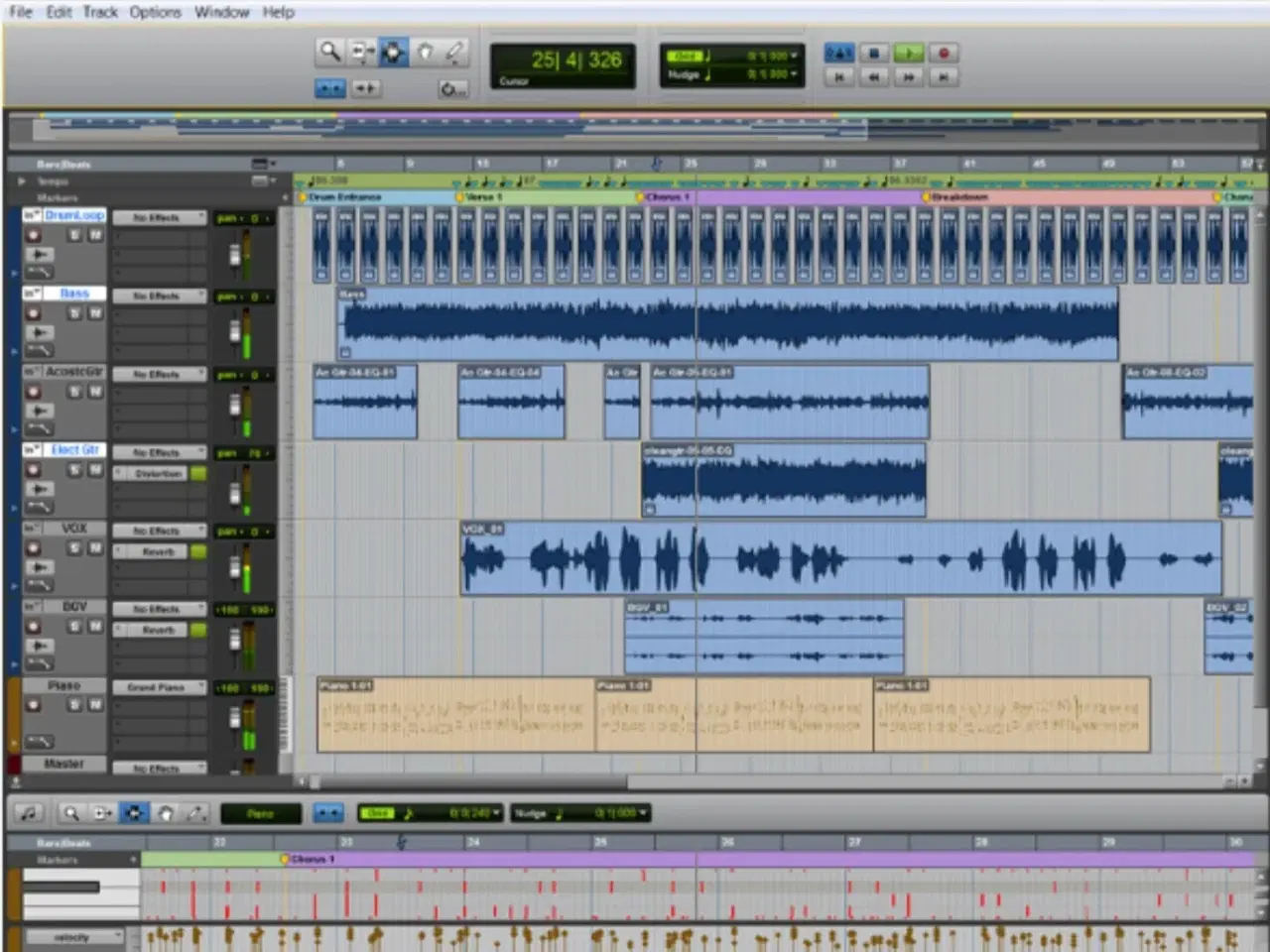Screen dimensions: 1270x952
Task: Toggle link selection button in MIDI editor
Action: tap(328, 813)
